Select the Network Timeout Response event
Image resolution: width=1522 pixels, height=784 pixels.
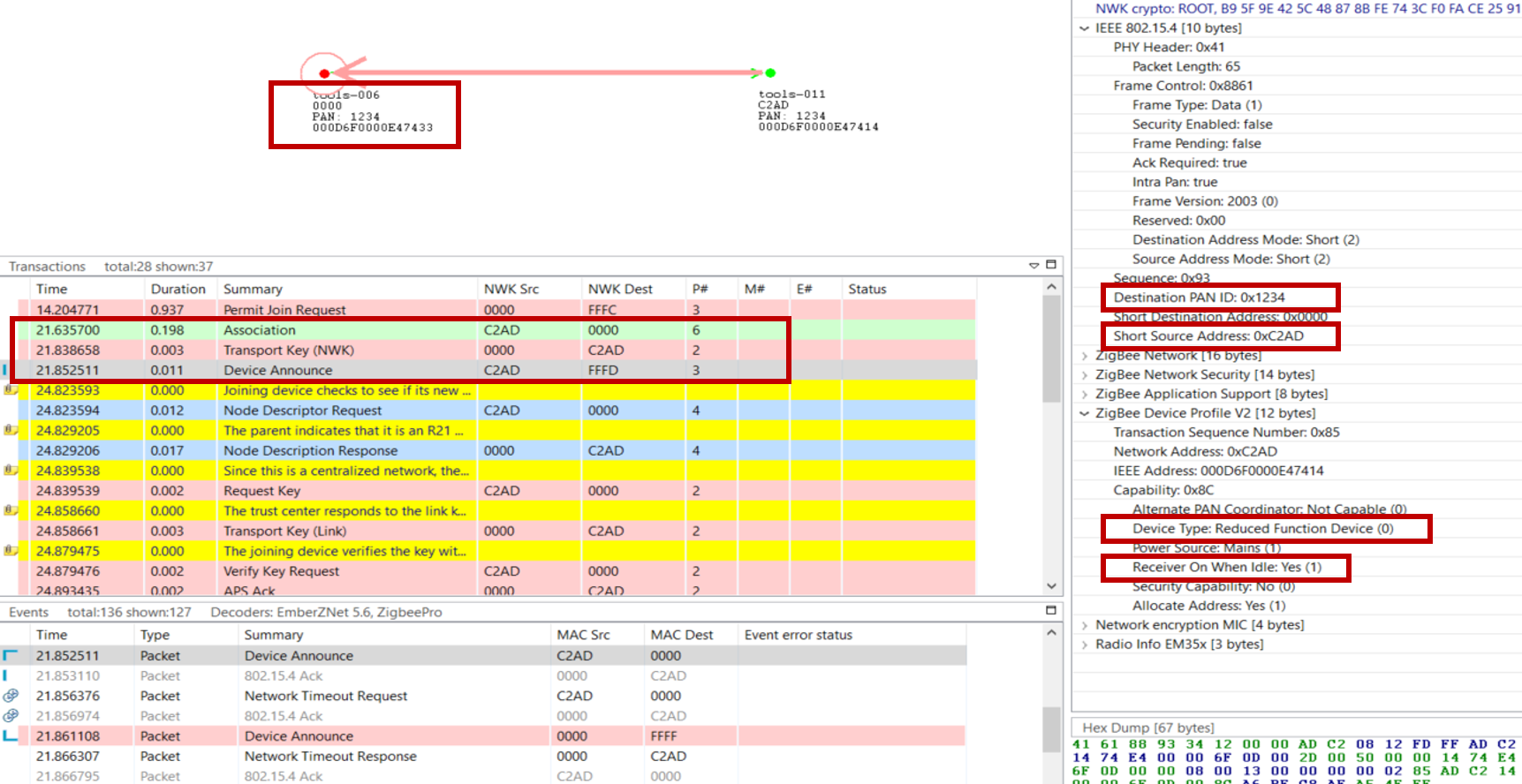(330, 757)
